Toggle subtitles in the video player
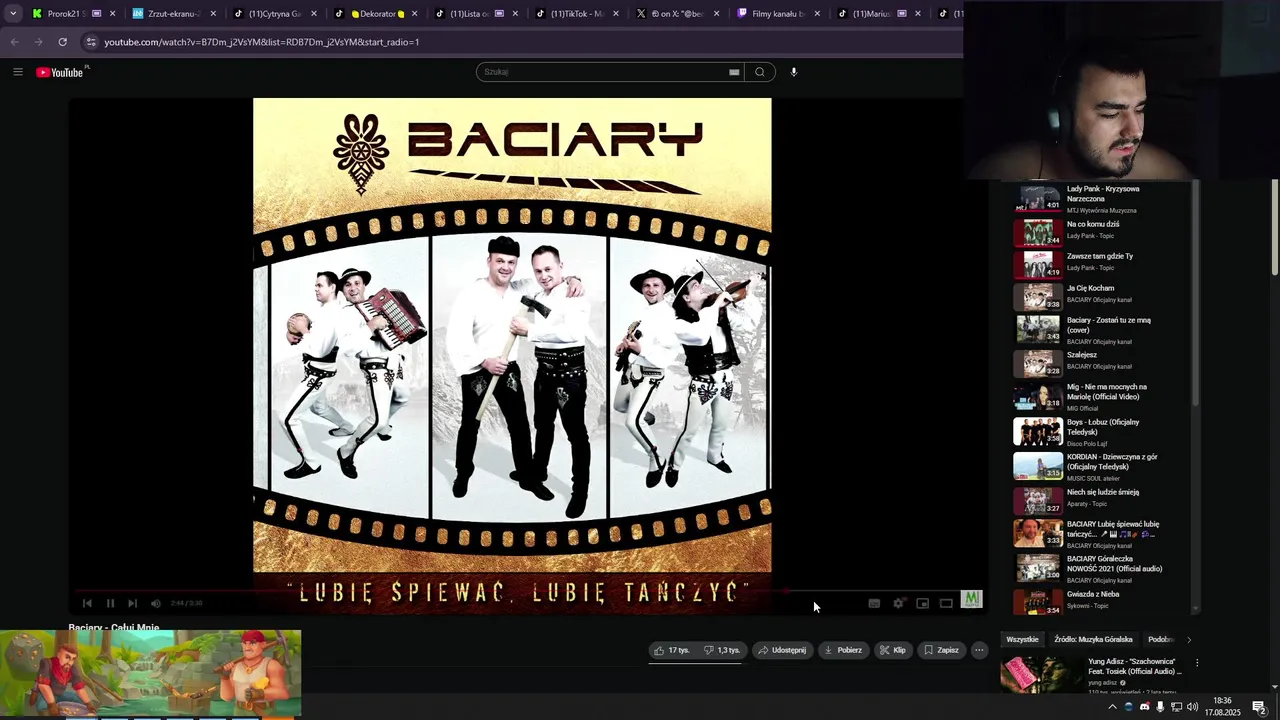Viewport: 1280px width, 720px height. 874,603
